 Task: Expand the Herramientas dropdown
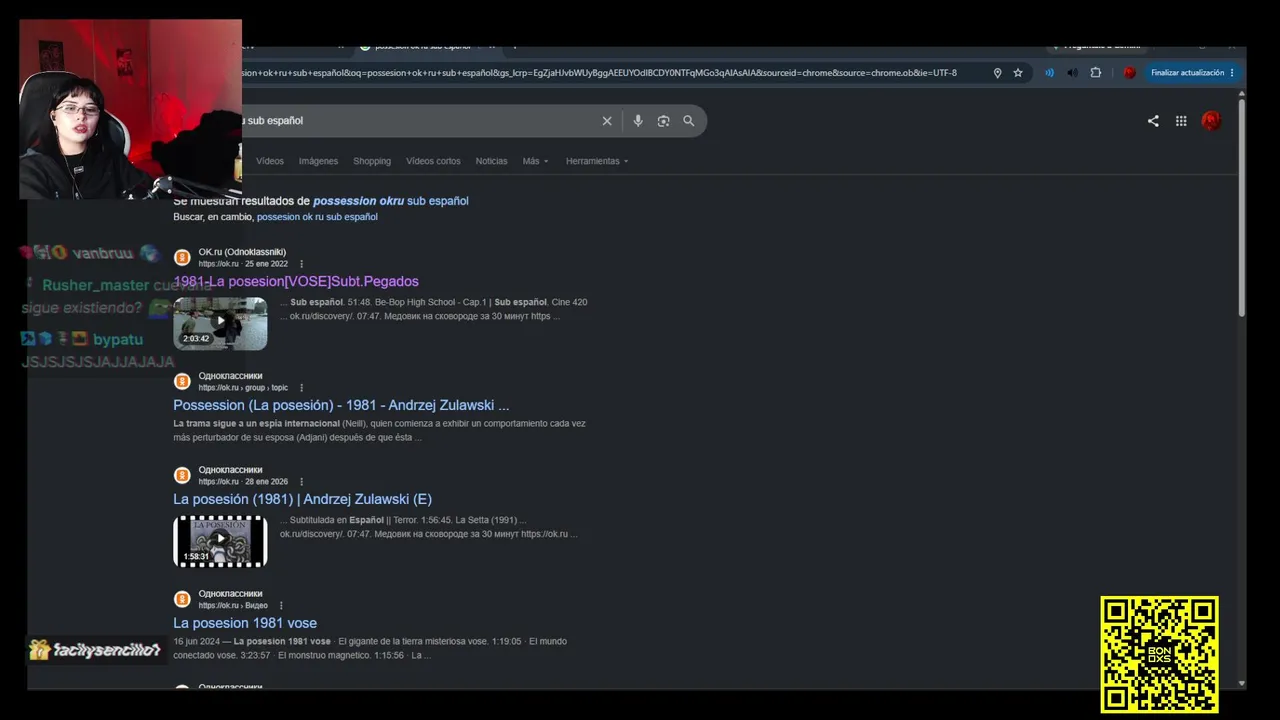coord(597,161)
